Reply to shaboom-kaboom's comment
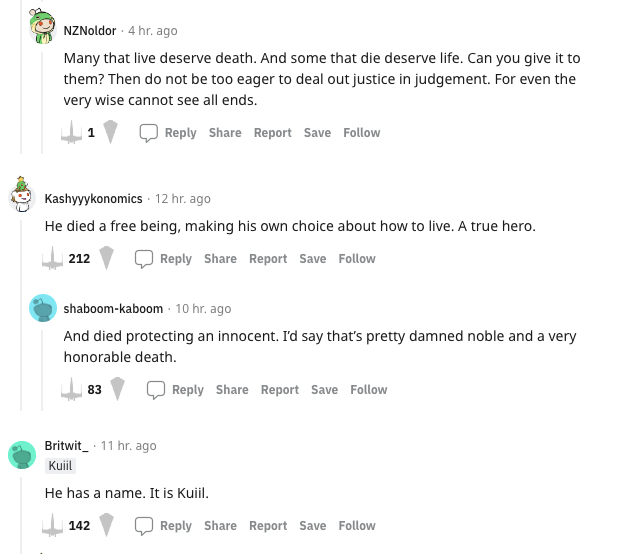Image resolution: width=632 pixels, height=554 pixels. [x=175, y=389]
